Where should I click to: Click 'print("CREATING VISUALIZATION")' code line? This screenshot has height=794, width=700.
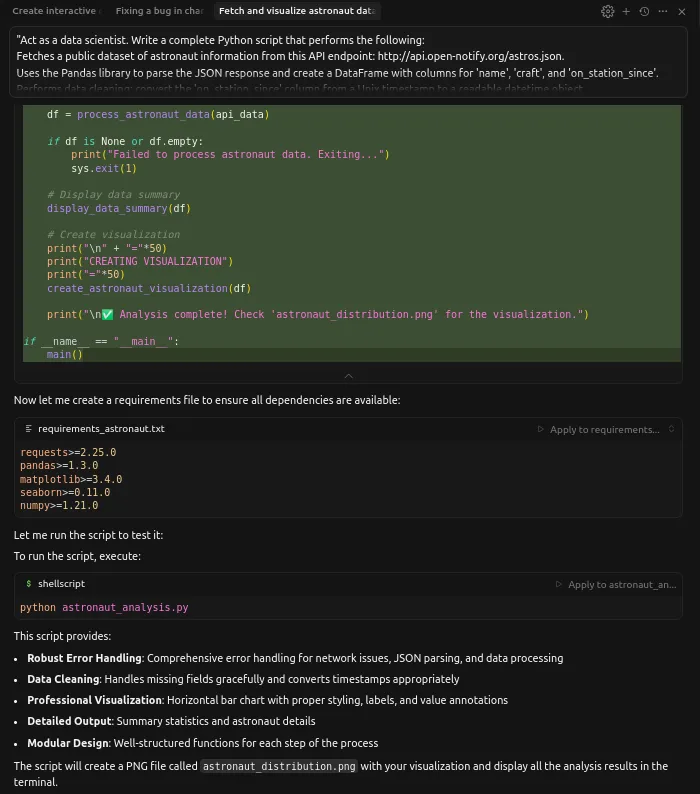click(140, 261)
